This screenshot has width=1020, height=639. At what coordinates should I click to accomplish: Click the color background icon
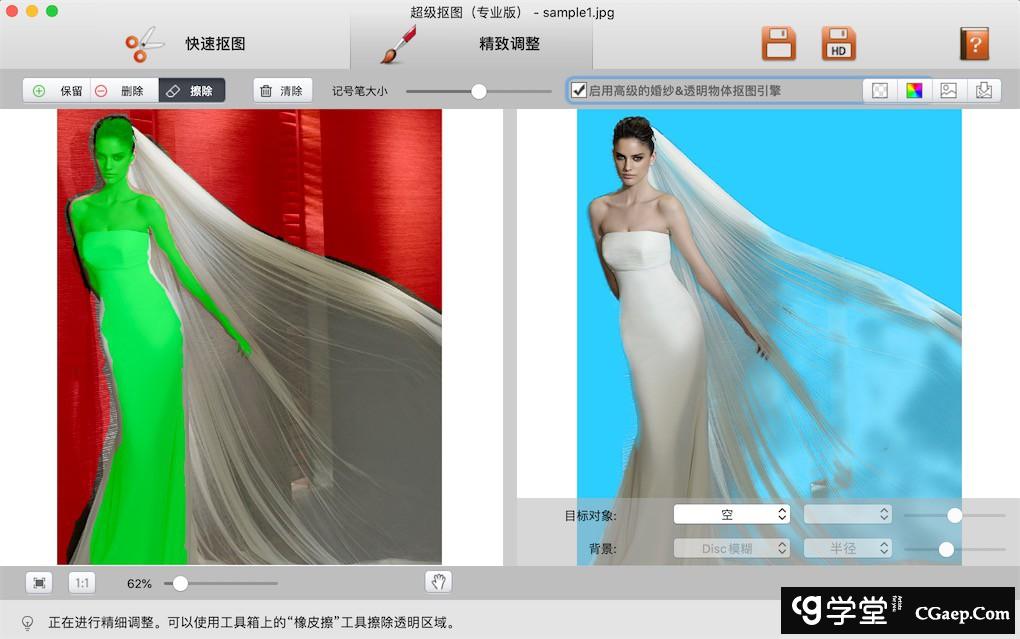[914, 91]
